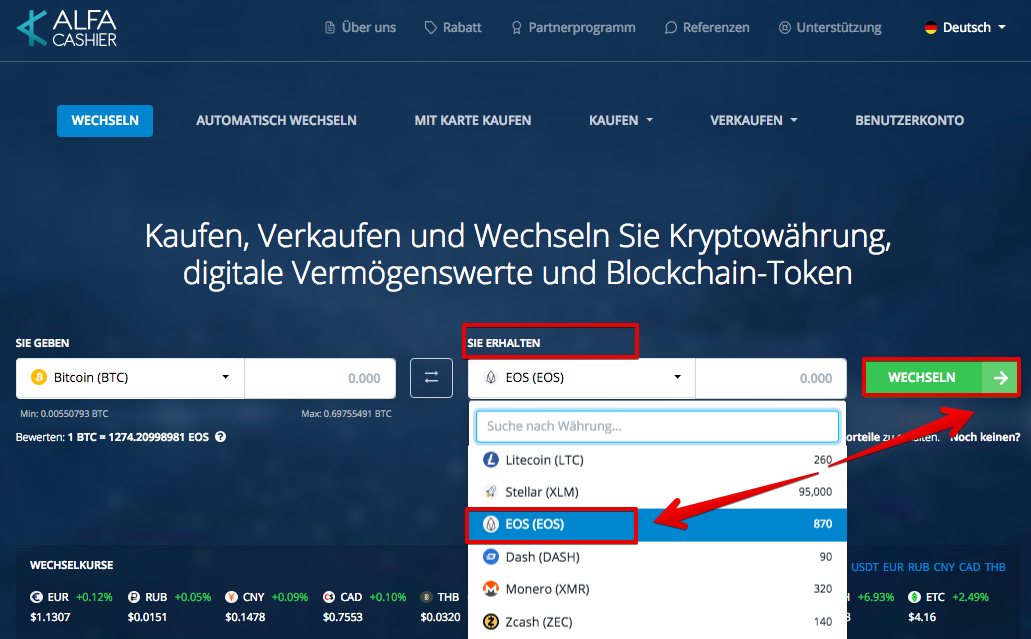
Task: Open the Deutsch language dropdown
Action: 965,28
